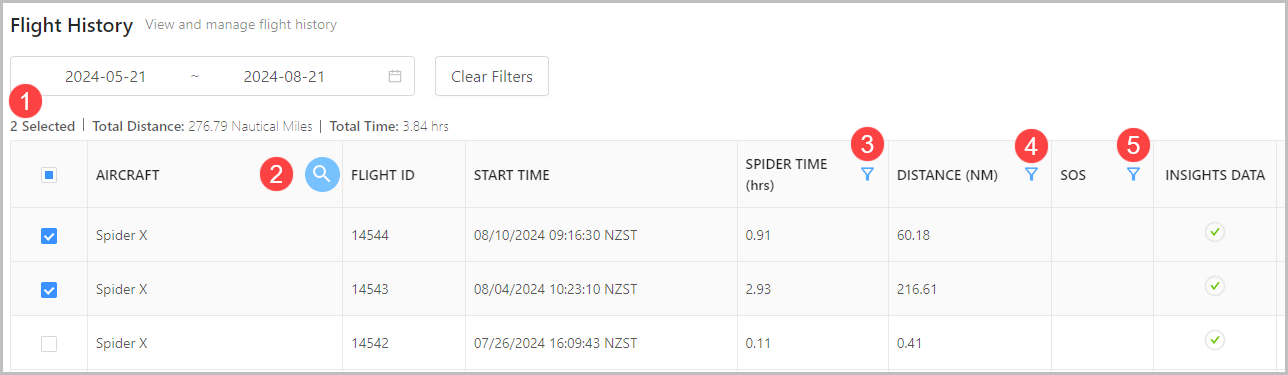The image size is (1288, 375).
Task: Open the SOS column filter funnel
Action: tap(1133, 174)
